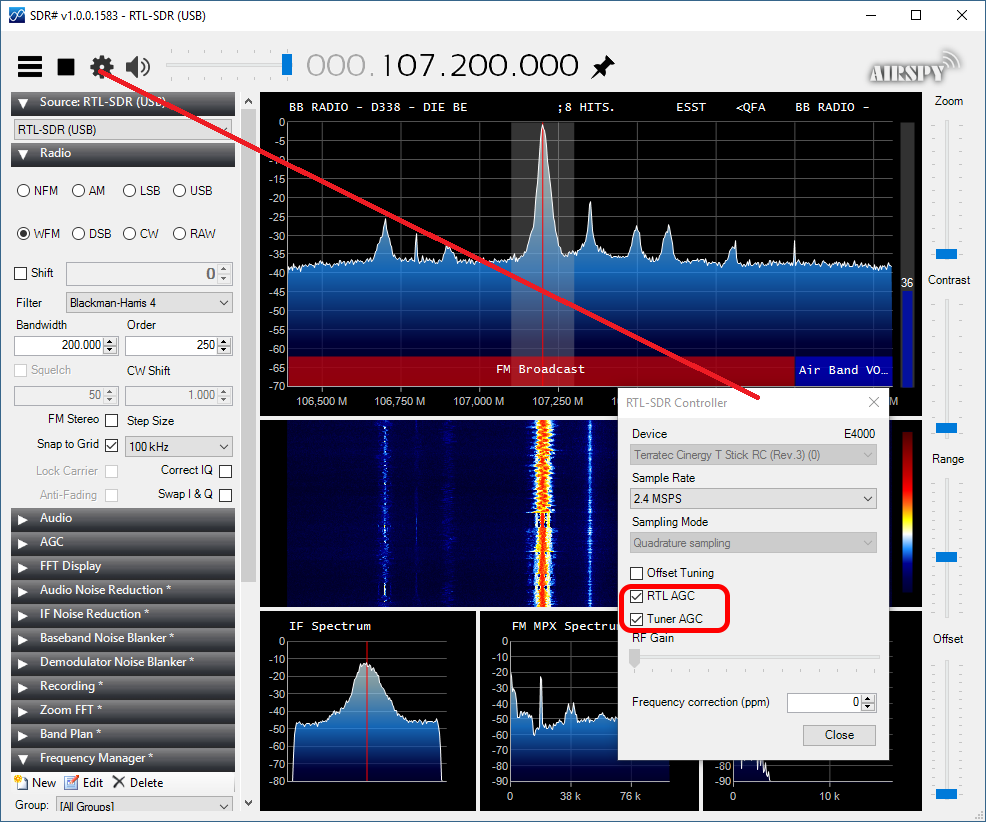This screenshot has width=986, height=822.
Task: Click the Zoom slider handle
Action: click(946, 254)
